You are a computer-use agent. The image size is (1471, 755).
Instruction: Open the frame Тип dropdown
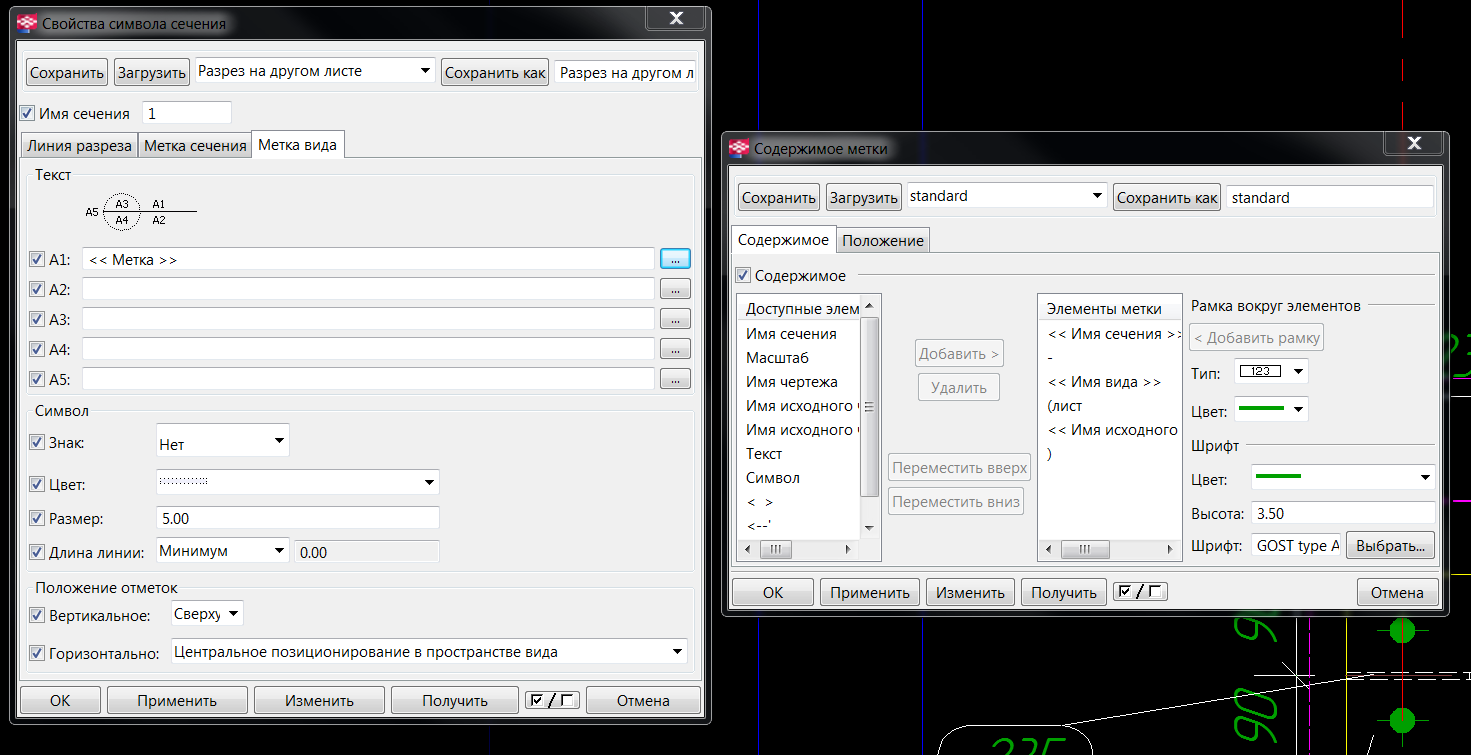(1271, 372)
